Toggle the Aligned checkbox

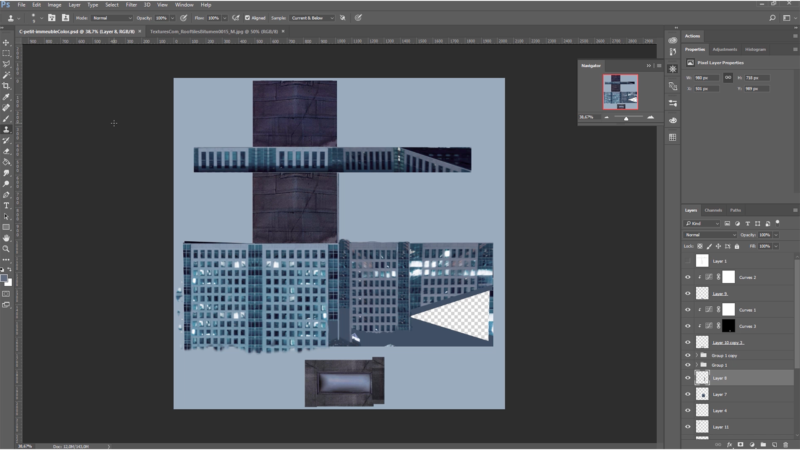tap(247, 18)
